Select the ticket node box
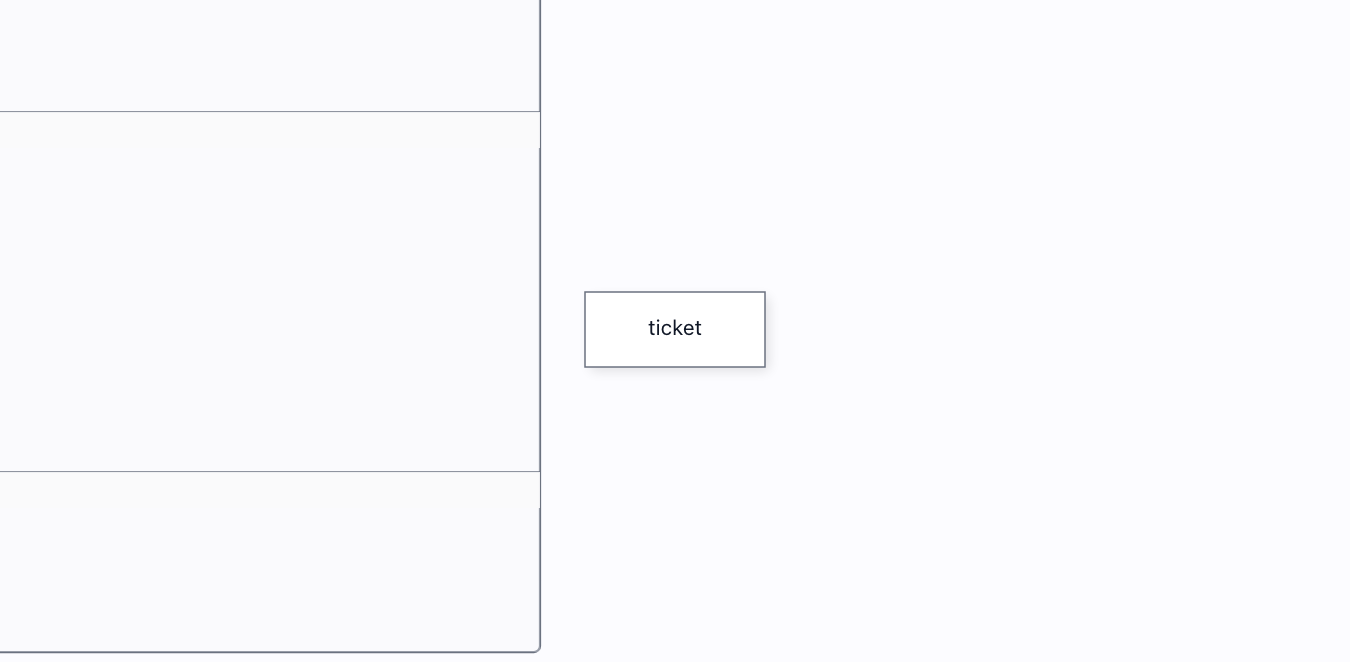Image resolution: width=1350 pixels, height=662 pixels. 675,329
